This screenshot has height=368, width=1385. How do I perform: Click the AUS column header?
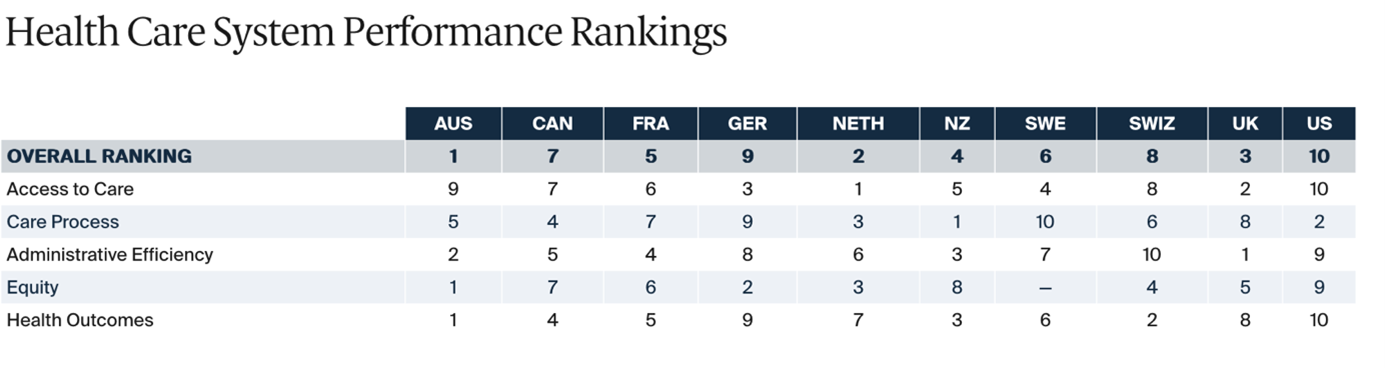click(454, 124)
